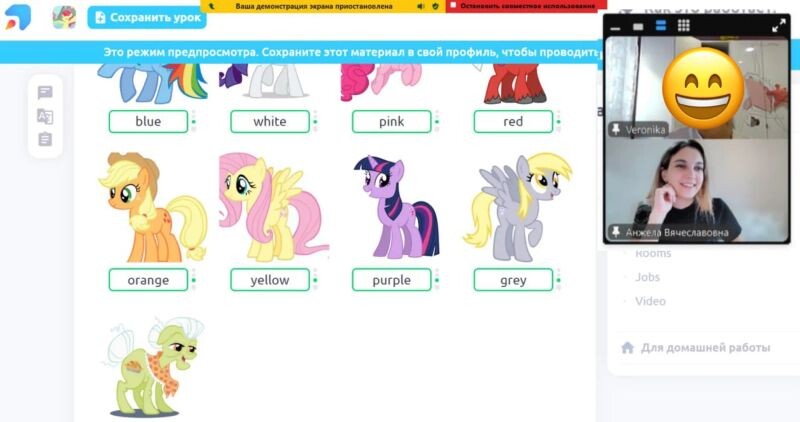The image size is (800, 422).
Task: Select single-tile view in video panel
Action: (638, 27)
